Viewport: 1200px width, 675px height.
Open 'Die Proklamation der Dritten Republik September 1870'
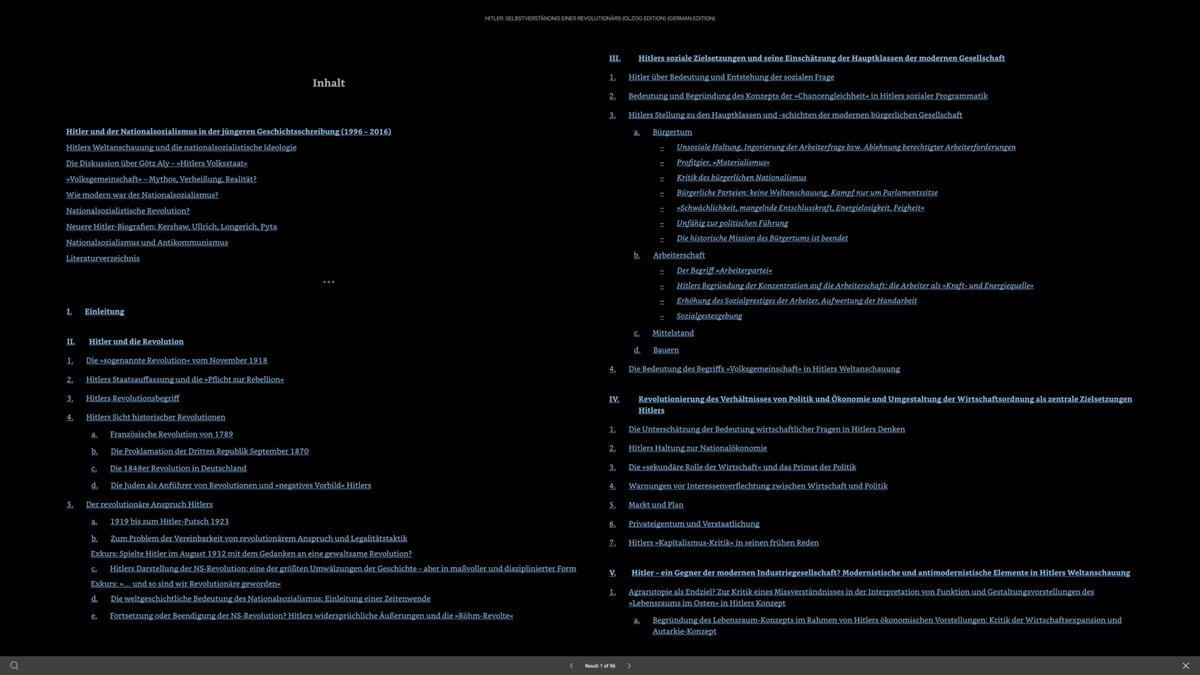click(210, 451)
